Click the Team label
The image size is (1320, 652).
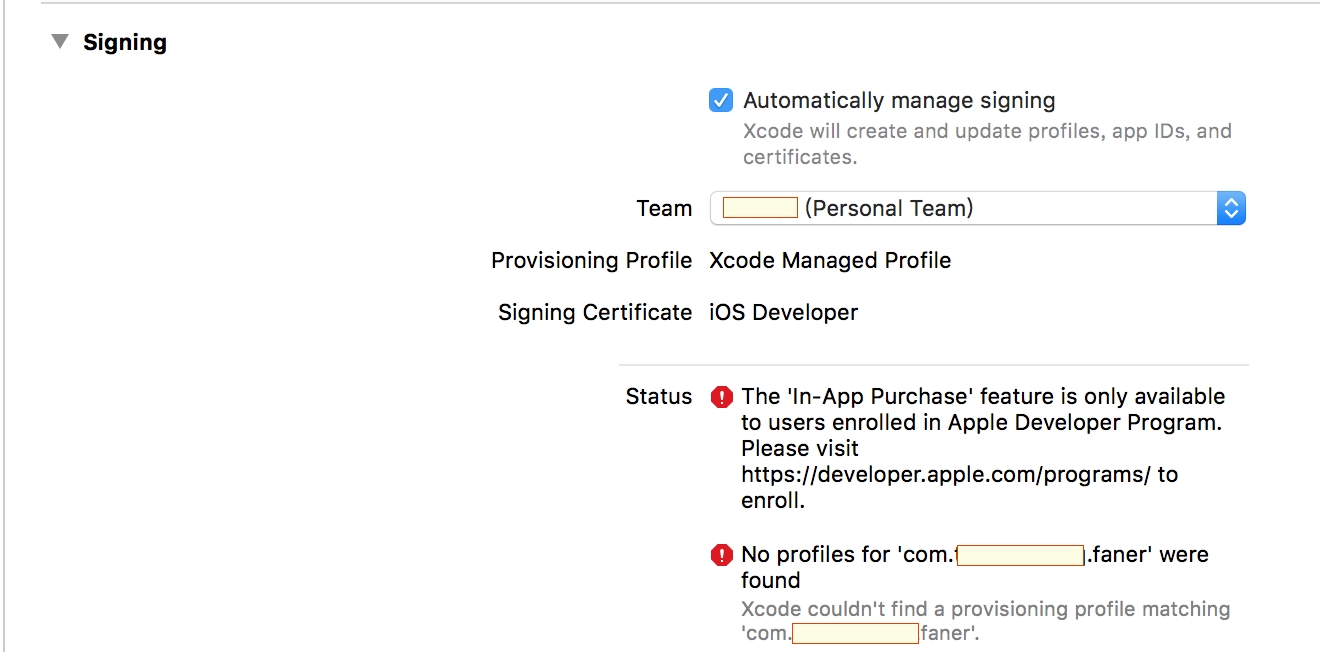point(664,208)
